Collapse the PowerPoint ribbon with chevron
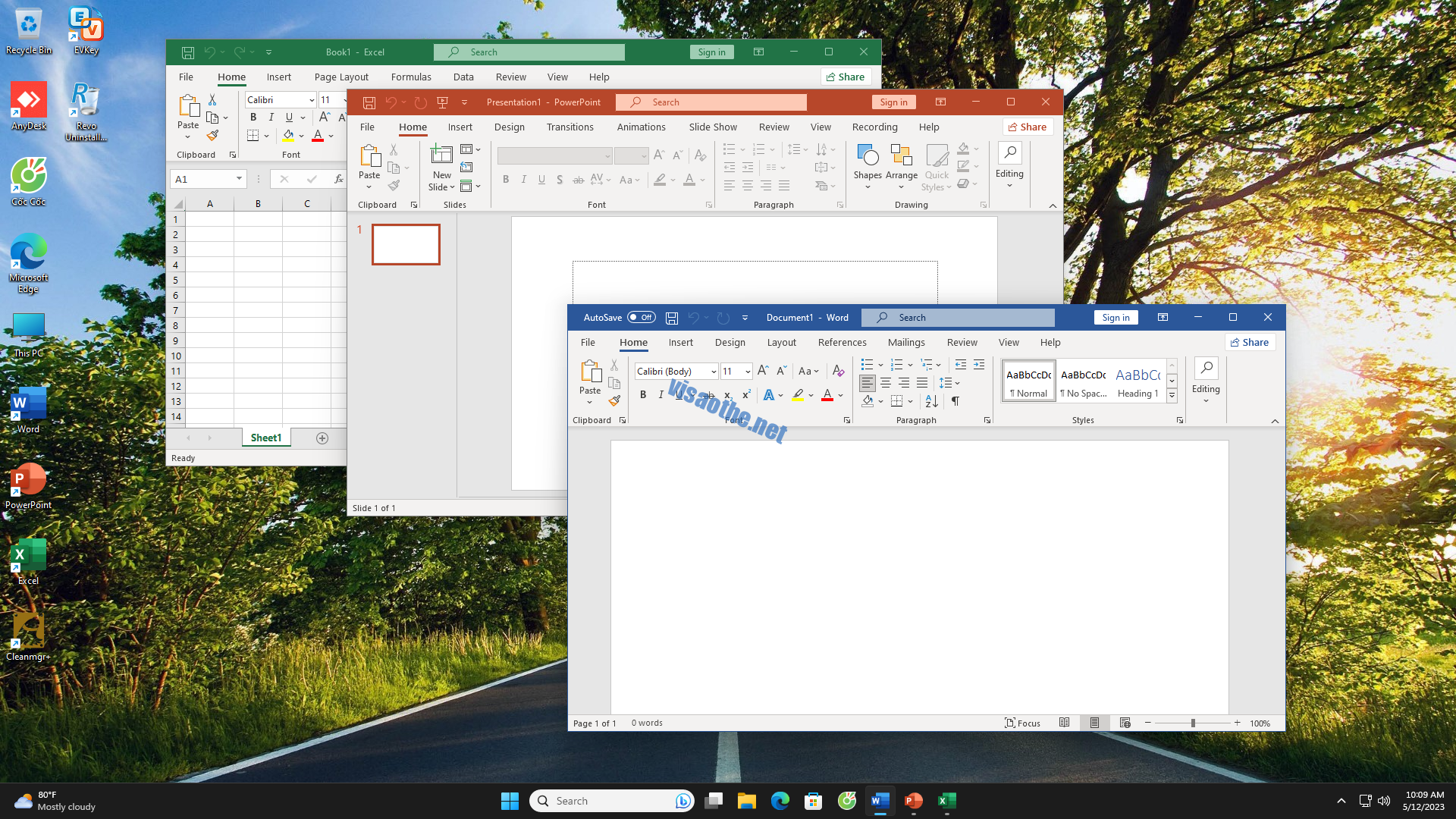 coord(1053,206)
